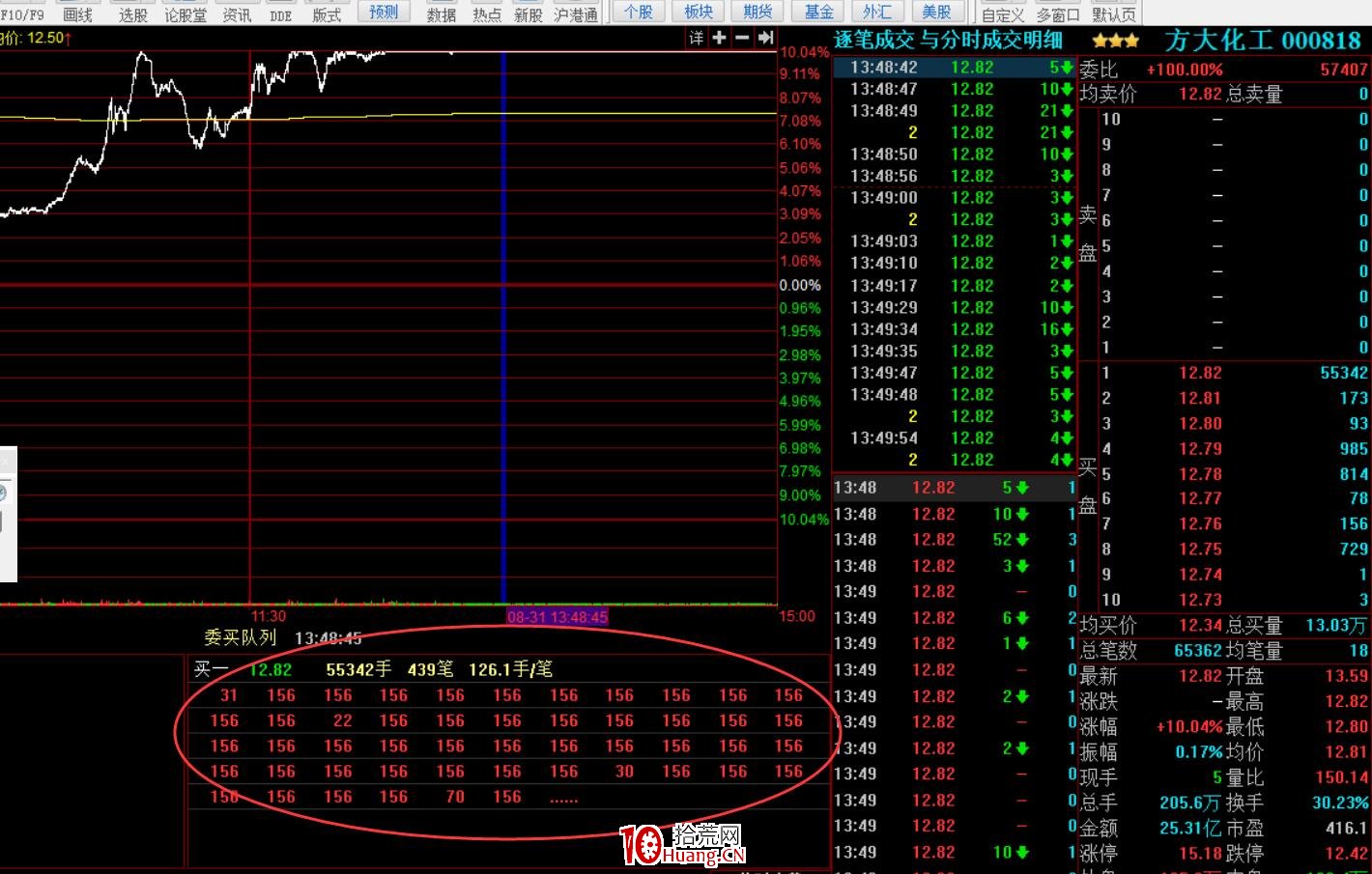The width and height of the screenshot is (1372, 874).
Task: Click the 0.00% axis baseline label
Action: (800, 285)
